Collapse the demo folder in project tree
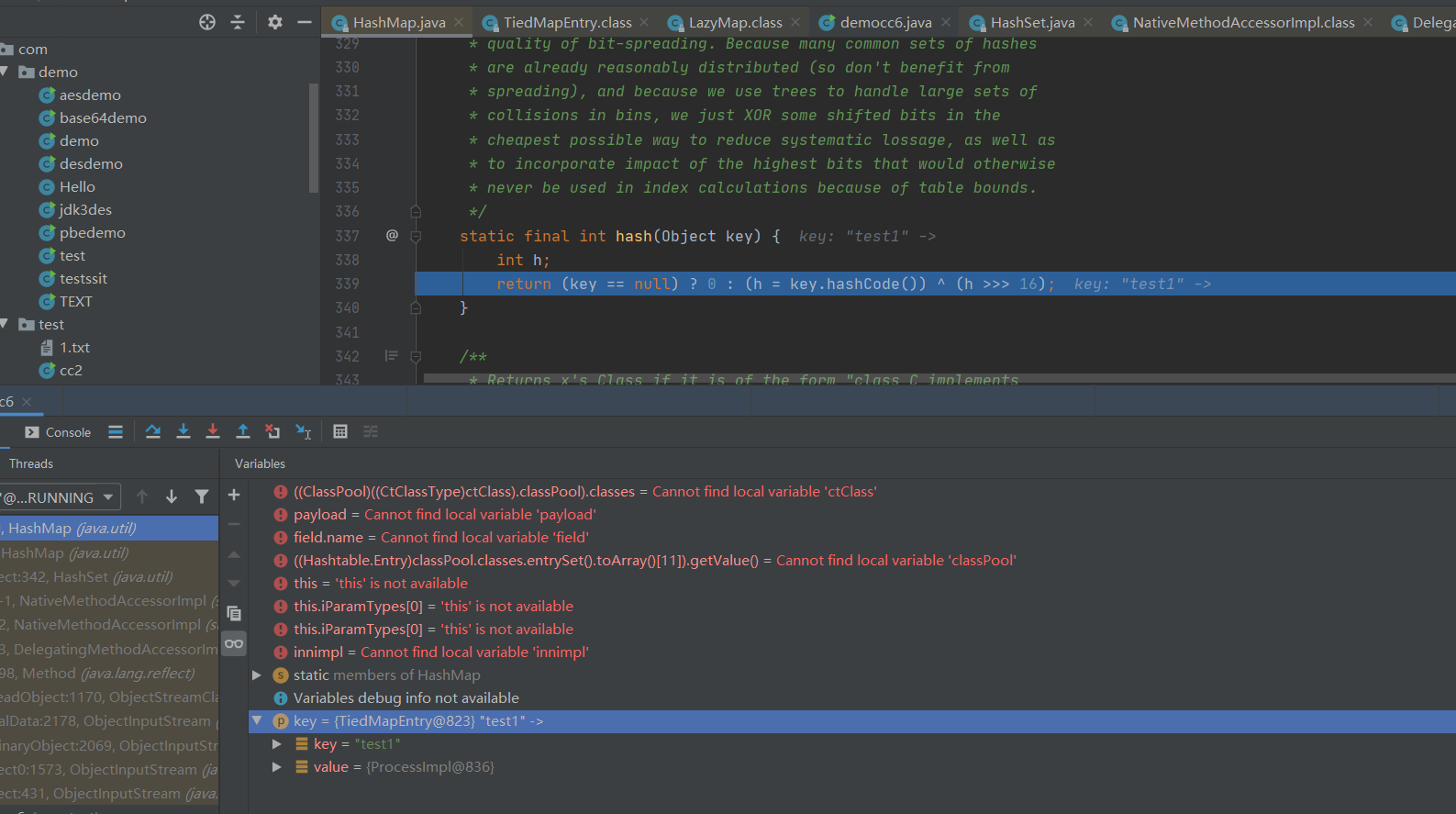This screenshot has height=814, width=1456. (x=5, y=72)
